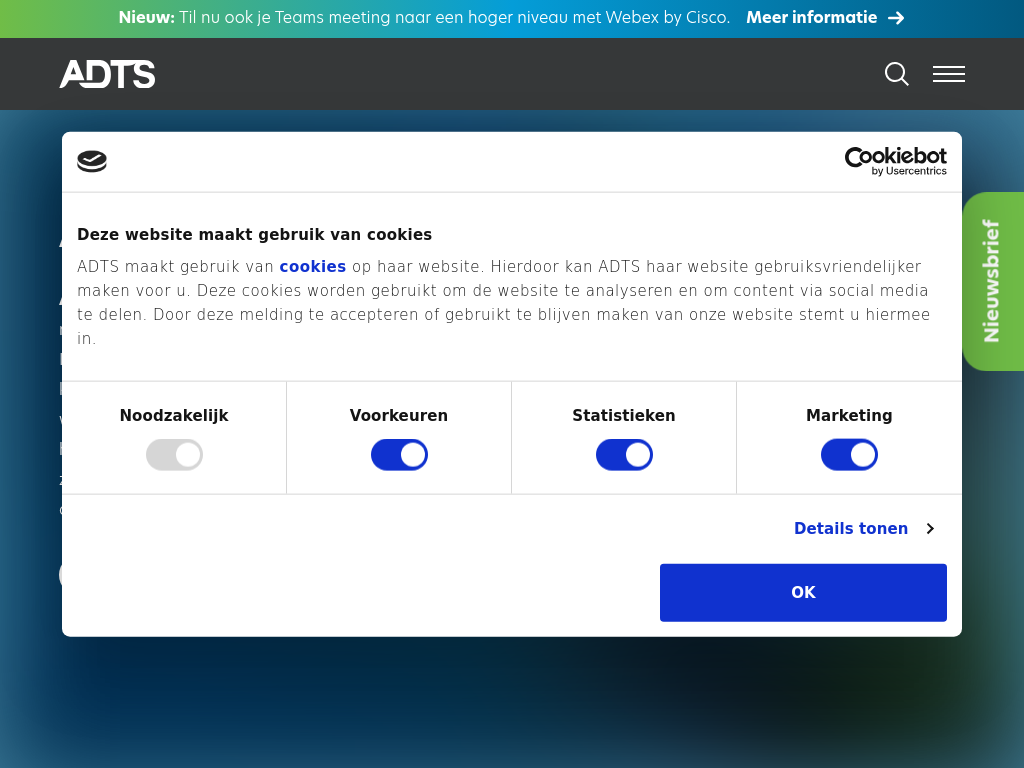The image size is (1024, 768).
Task: Switch off the Marketing cookie toggle
Action: [849, 455]
